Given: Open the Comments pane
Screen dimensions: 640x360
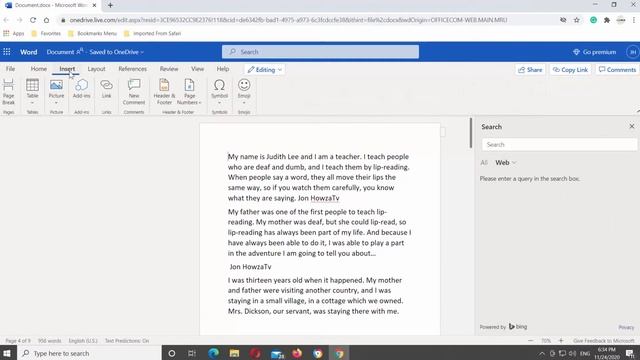Looking at the screenshot, I should tap(617, 70).
